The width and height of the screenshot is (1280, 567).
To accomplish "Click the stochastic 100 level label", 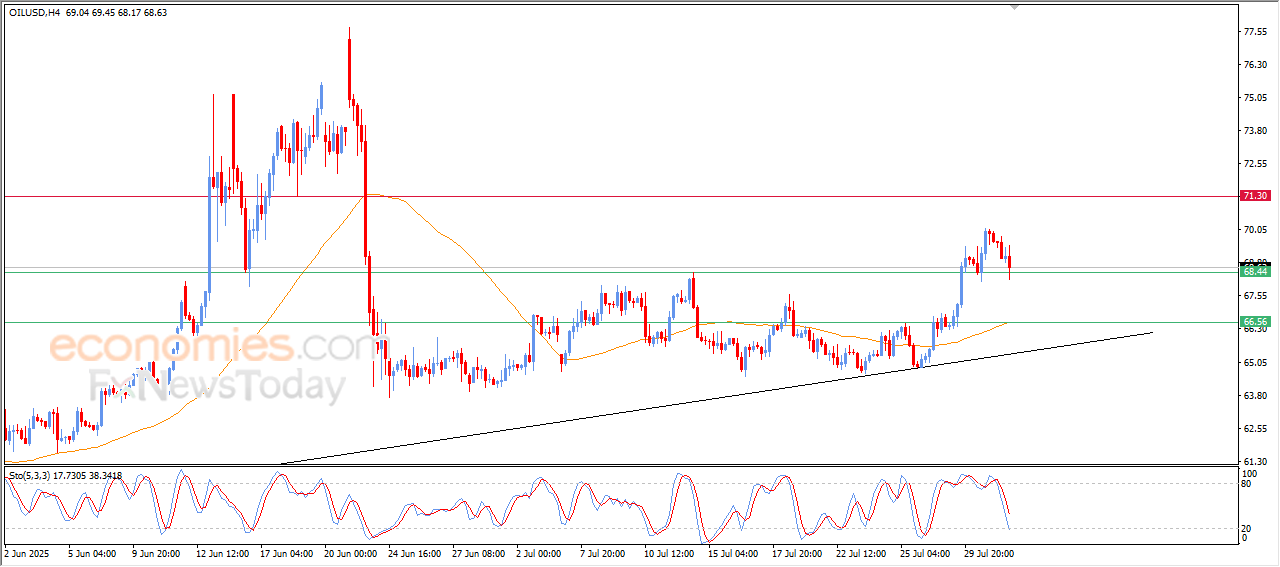I will pyautogui.click(x=1249, y=472).
